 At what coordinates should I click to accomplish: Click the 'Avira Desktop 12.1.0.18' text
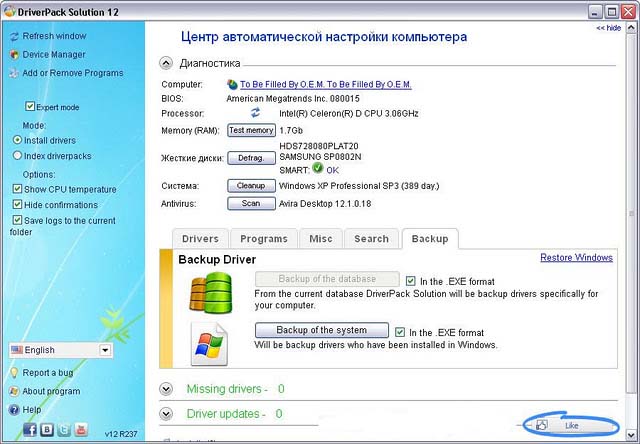tap(325, 203)
